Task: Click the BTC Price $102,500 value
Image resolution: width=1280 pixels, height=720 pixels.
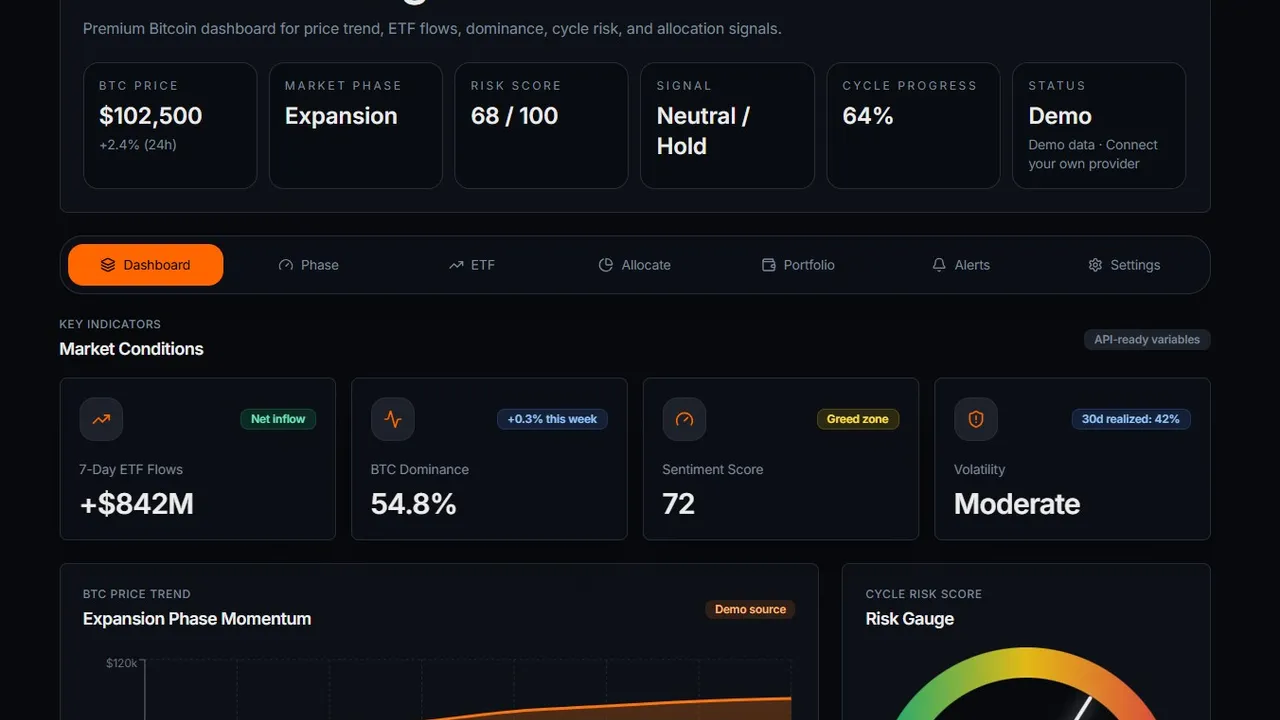Action: pyautogui.click(x=151, y=116)
